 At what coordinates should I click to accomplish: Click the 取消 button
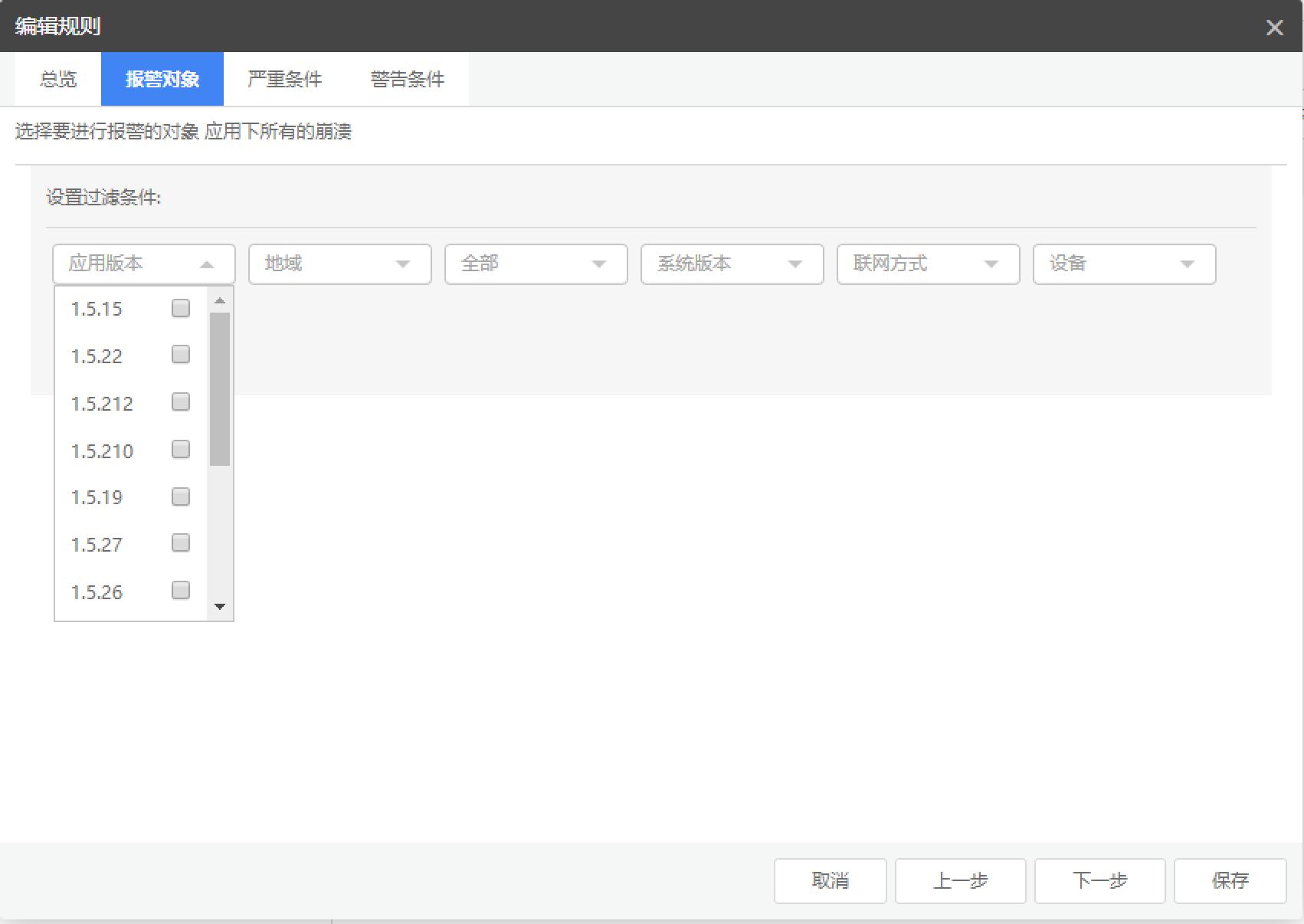pyautogui.click(x=831, y=881)
